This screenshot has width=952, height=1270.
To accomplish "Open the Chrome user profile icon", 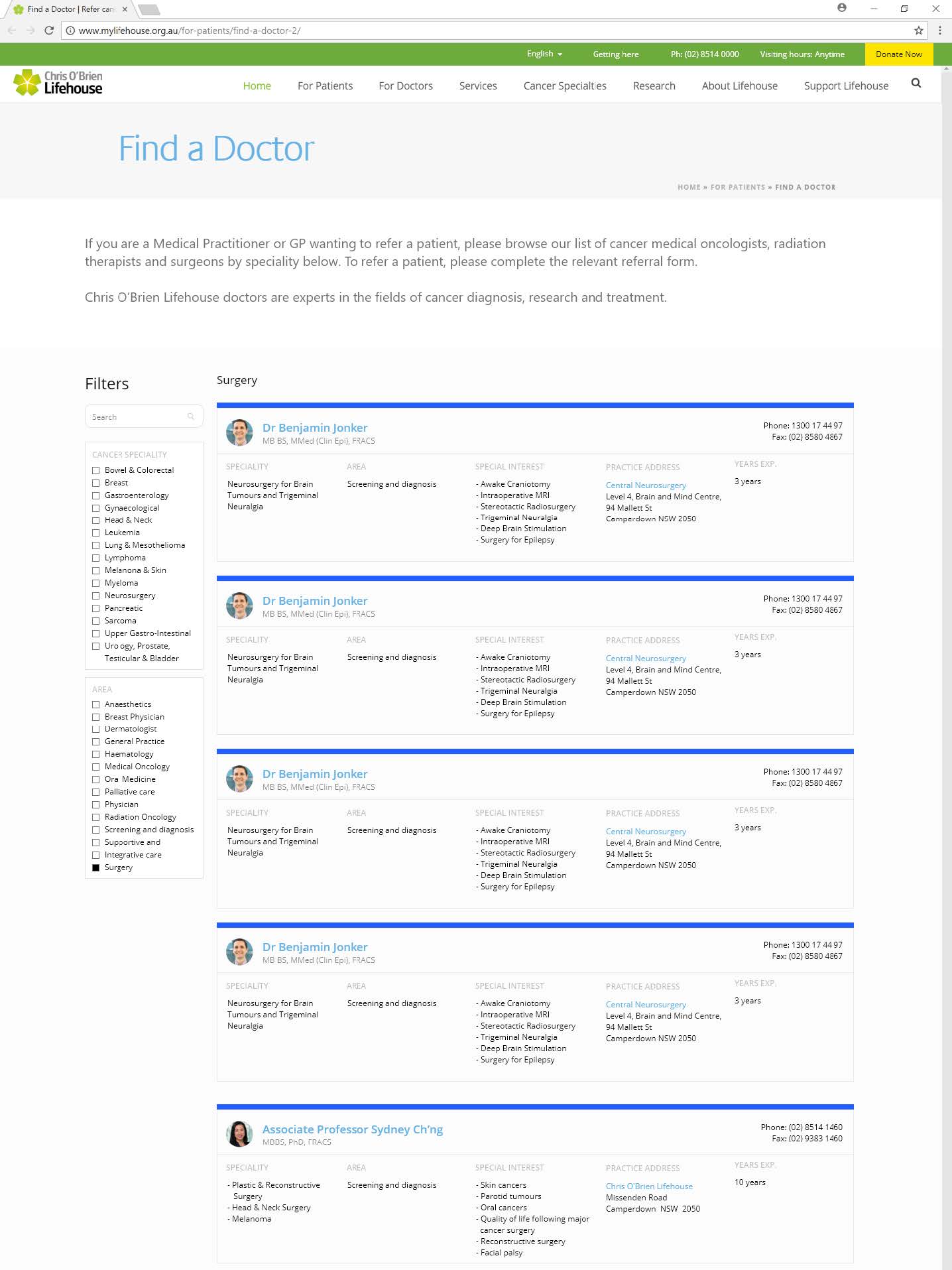I will click(842, 8).
